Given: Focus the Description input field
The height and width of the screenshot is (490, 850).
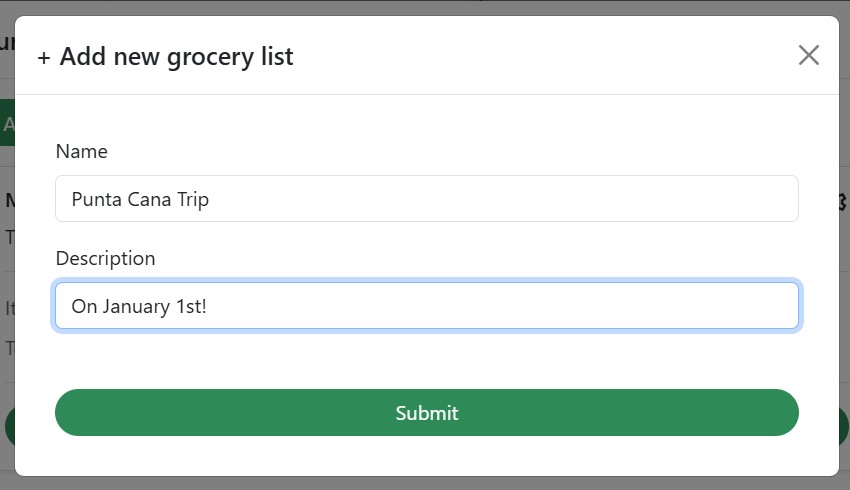Looking at the screenshot, I should pyautogui.click(x=427, y=306).
